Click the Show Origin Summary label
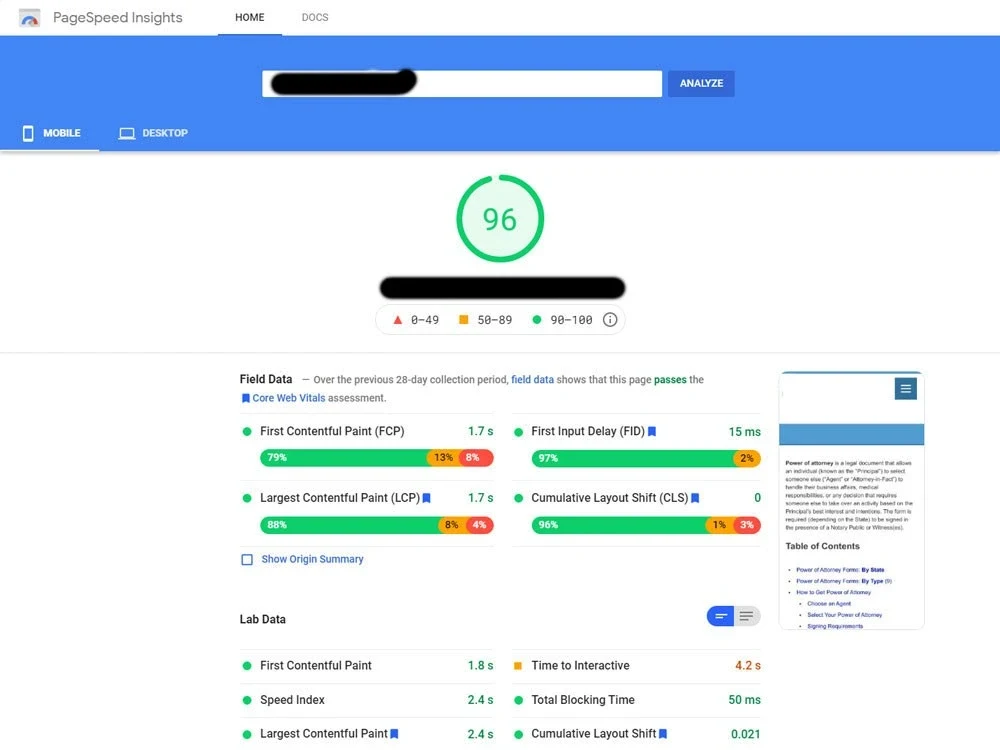The width and height of the screenshot is (1000, 750). [x=312, y=559]
